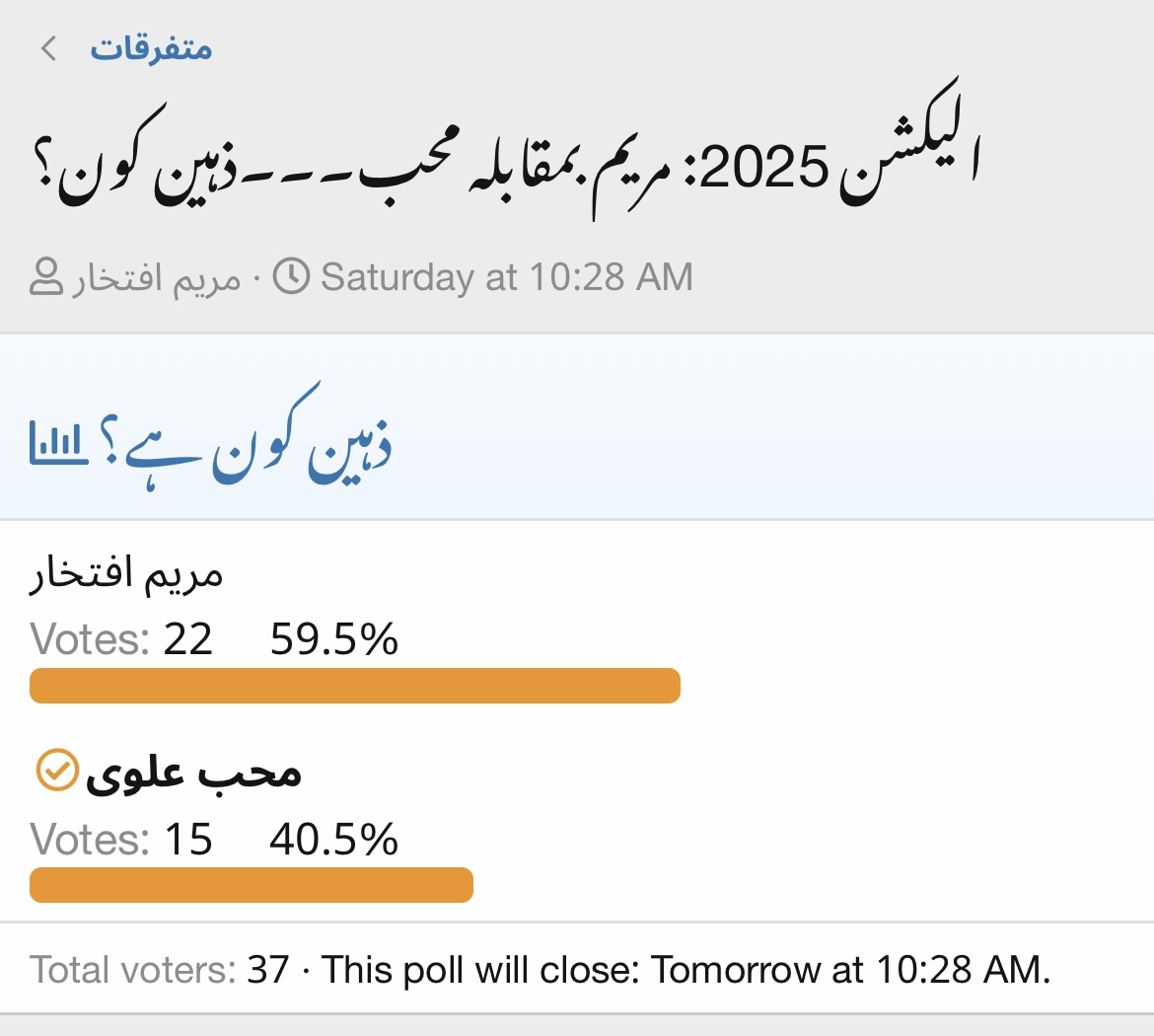Click the 59.5% result bar

coord(355,686)
